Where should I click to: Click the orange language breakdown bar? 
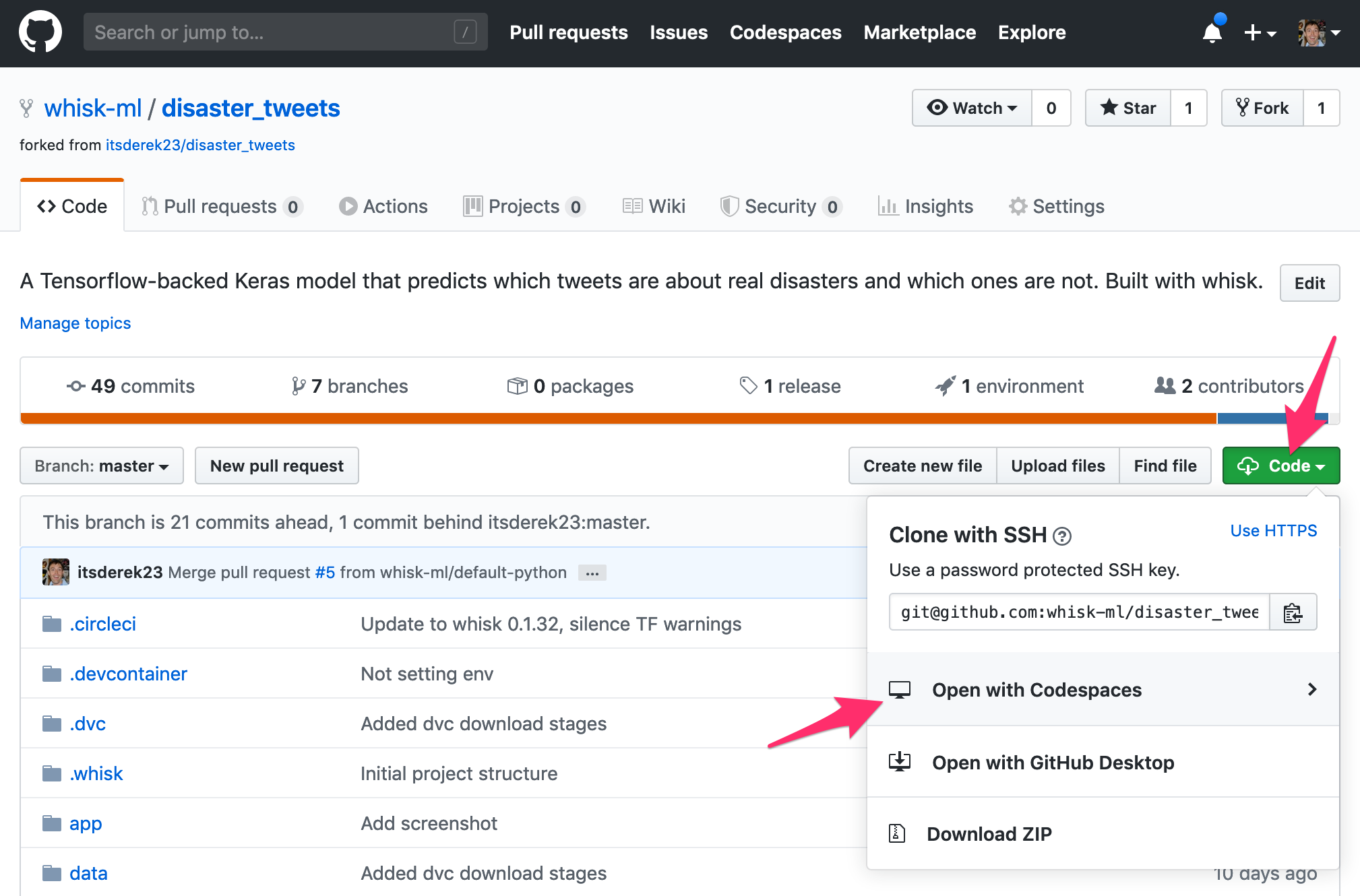607,418
